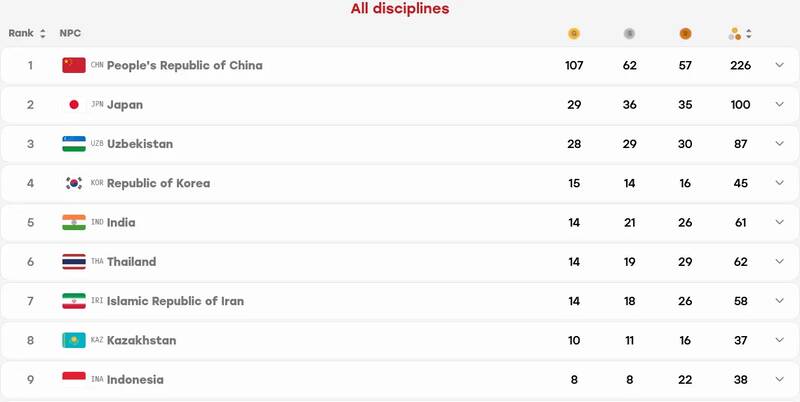Sort by silver medal icon column
Viewport: 800px width, 402px height.
[x=630, y=34]
